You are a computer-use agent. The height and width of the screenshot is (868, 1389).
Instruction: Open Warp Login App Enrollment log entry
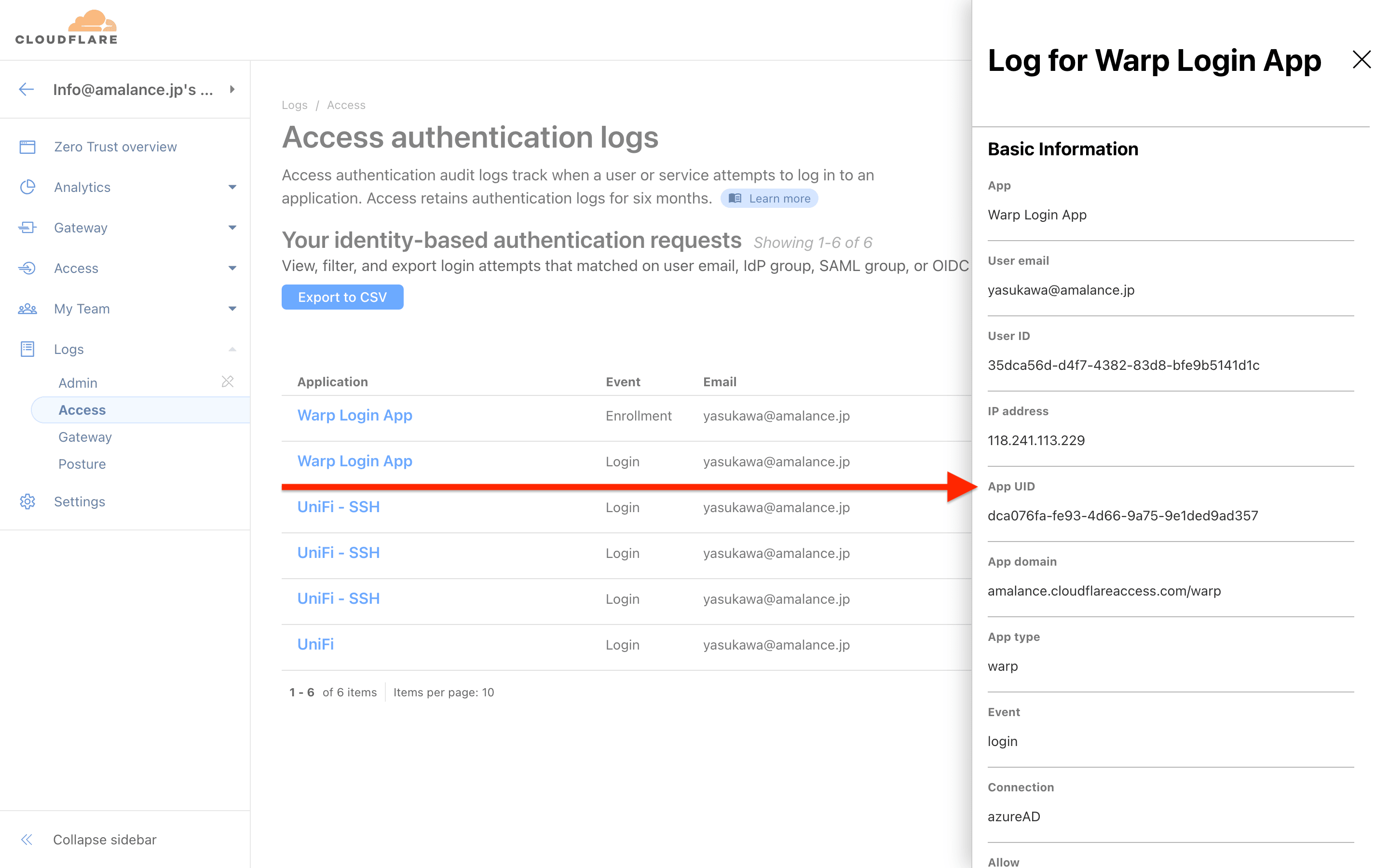coord(354,415)
